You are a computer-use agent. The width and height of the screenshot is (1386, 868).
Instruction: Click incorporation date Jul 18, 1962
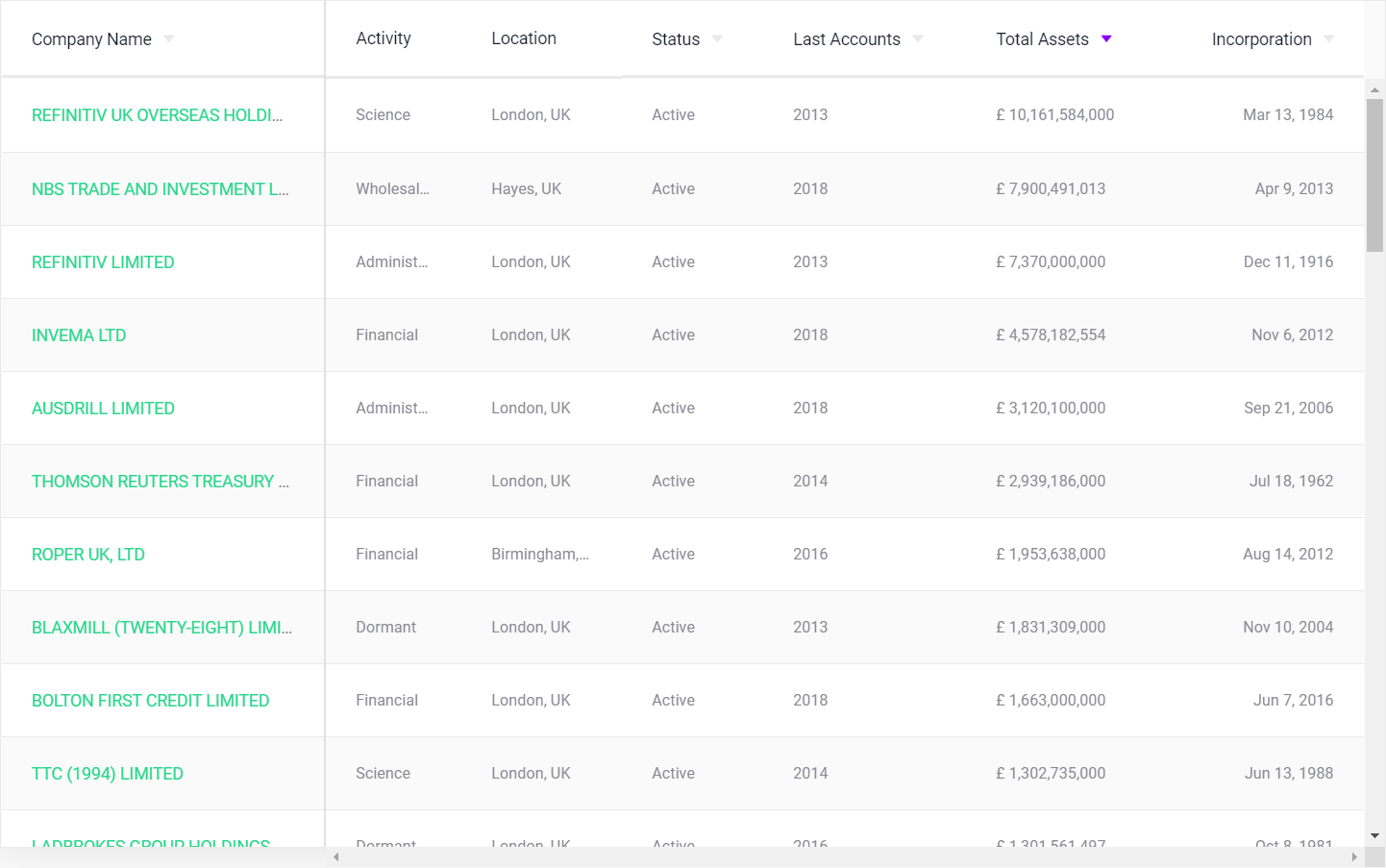click(x=1291, y=481)
